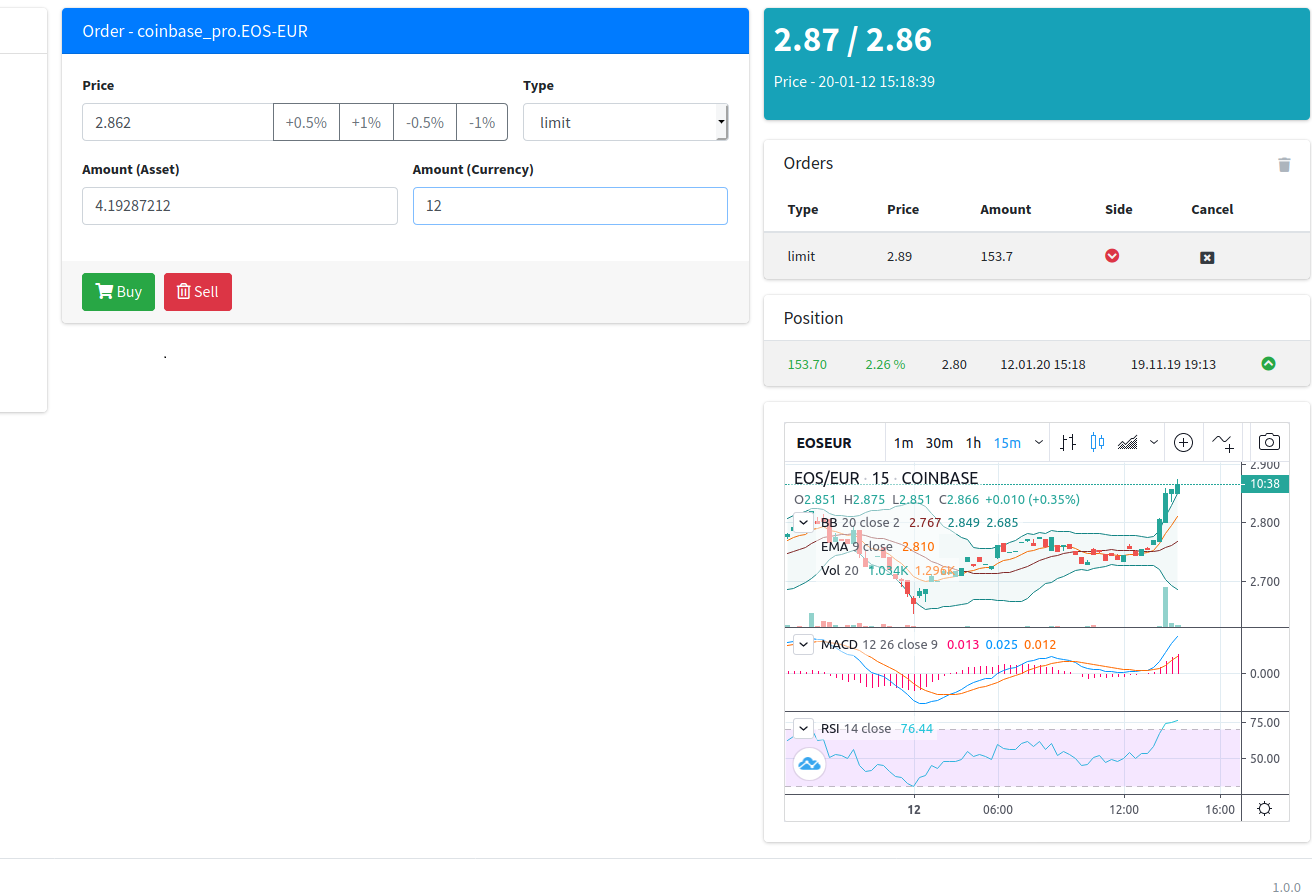Image resolution: width=1312 pixels, height=895 pixels.
Task: Apply the +0.5% price adjustment
Action: (306, 122)
